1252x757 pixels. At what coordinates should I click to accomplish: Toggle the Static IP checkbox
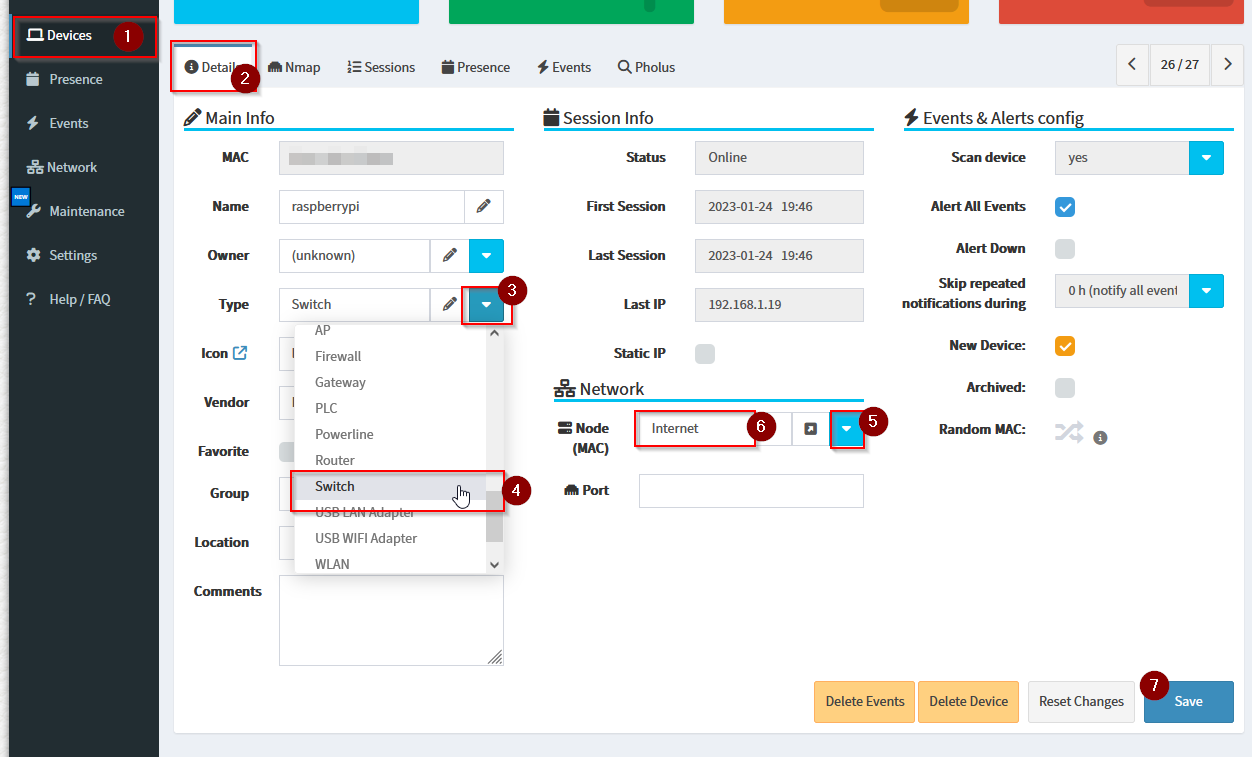click(x=705, y=354)
